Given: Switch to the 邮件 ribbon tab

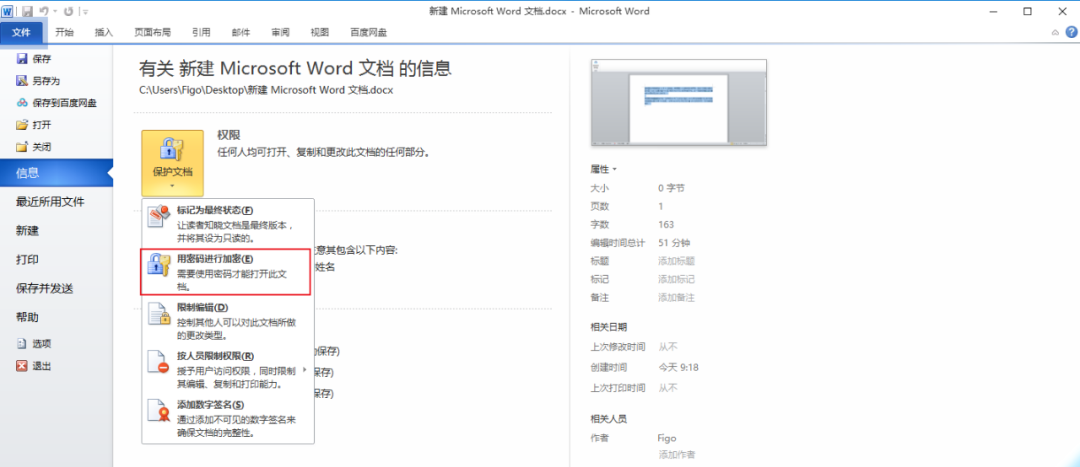Looking at the screenshot, I should pyautogui.click(x=241, y=32).
